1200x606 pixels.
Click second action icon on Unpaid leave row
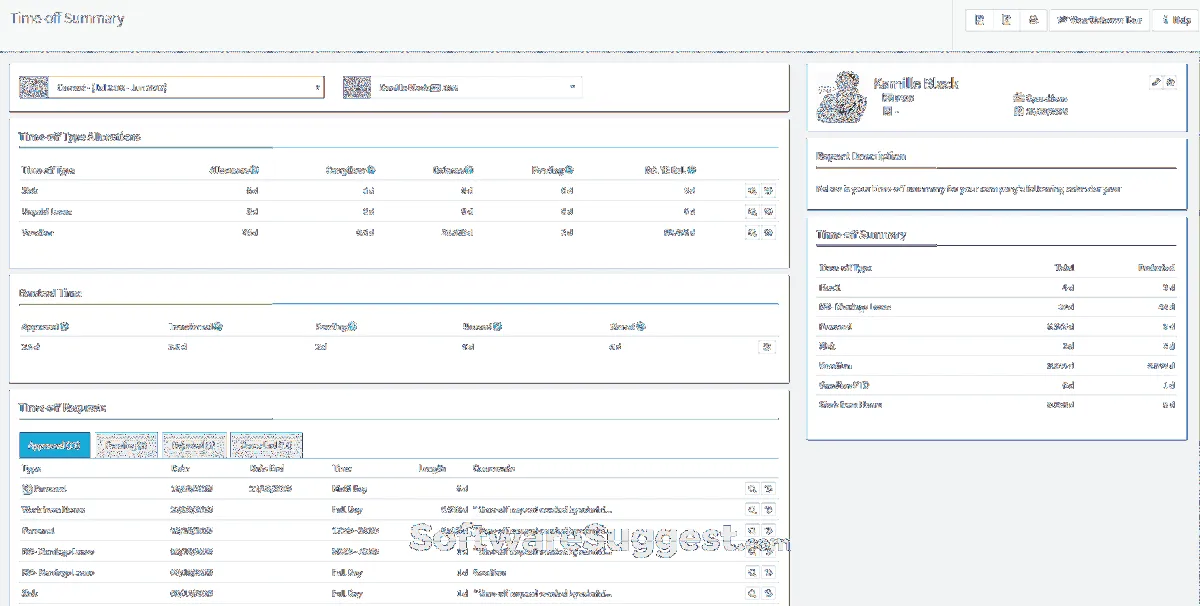[x=768, y=211]
